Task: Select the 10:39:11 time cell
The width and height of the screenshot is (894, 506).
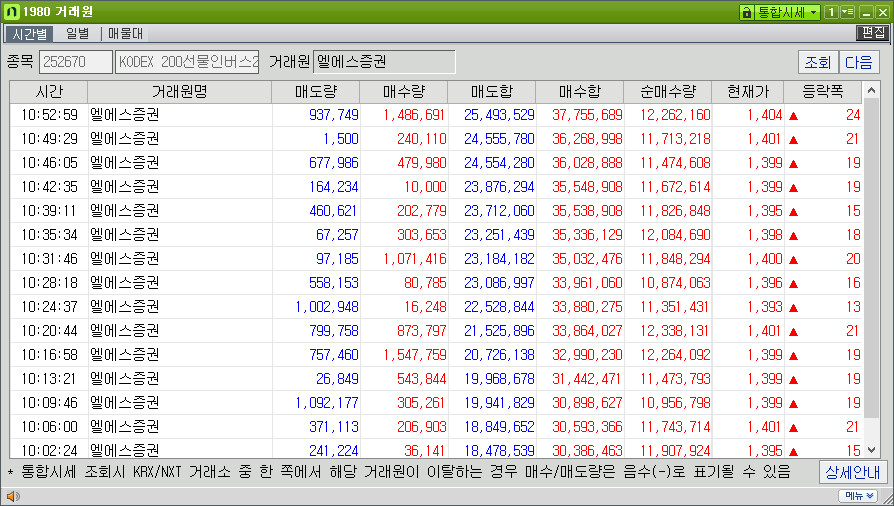Action: (49, 211)
